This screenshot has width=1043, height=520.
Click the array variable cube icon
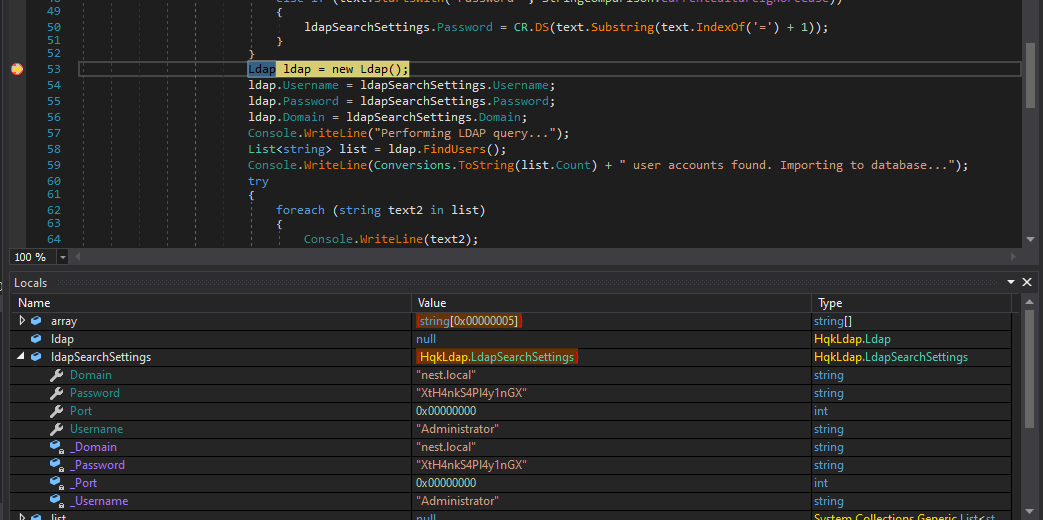36,321
